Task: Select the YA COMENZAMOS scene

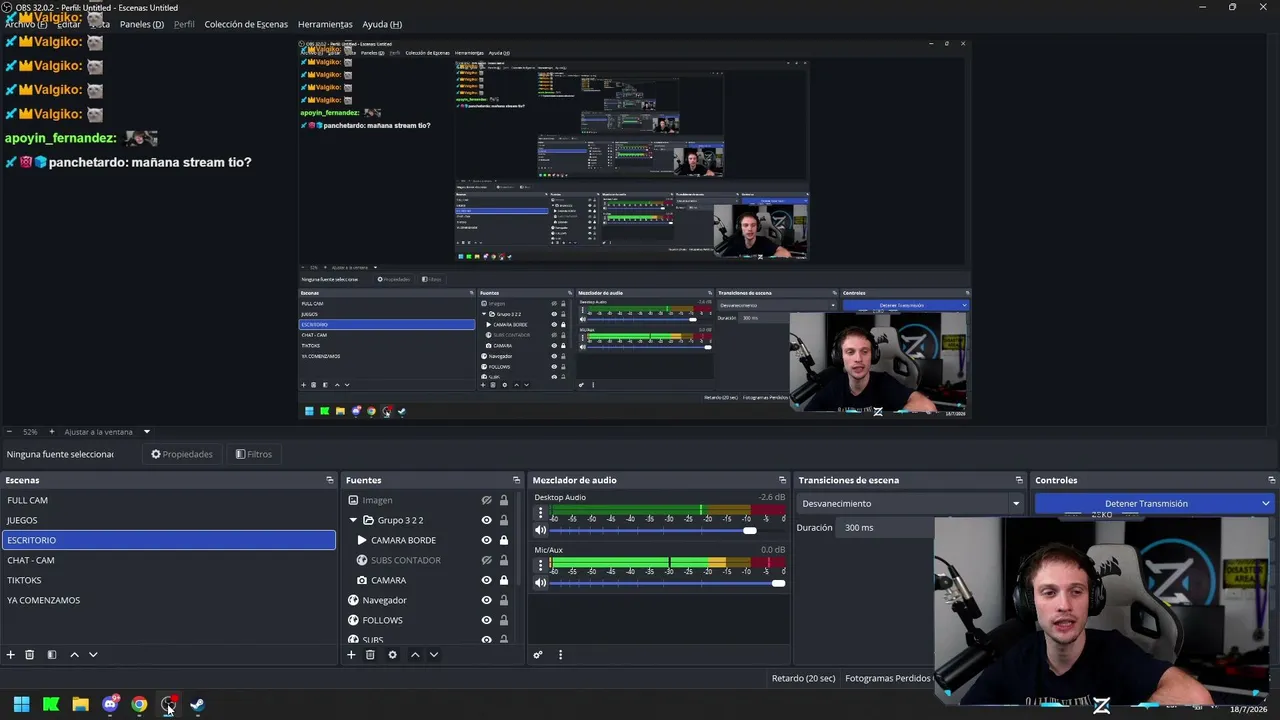Action: 168,600
